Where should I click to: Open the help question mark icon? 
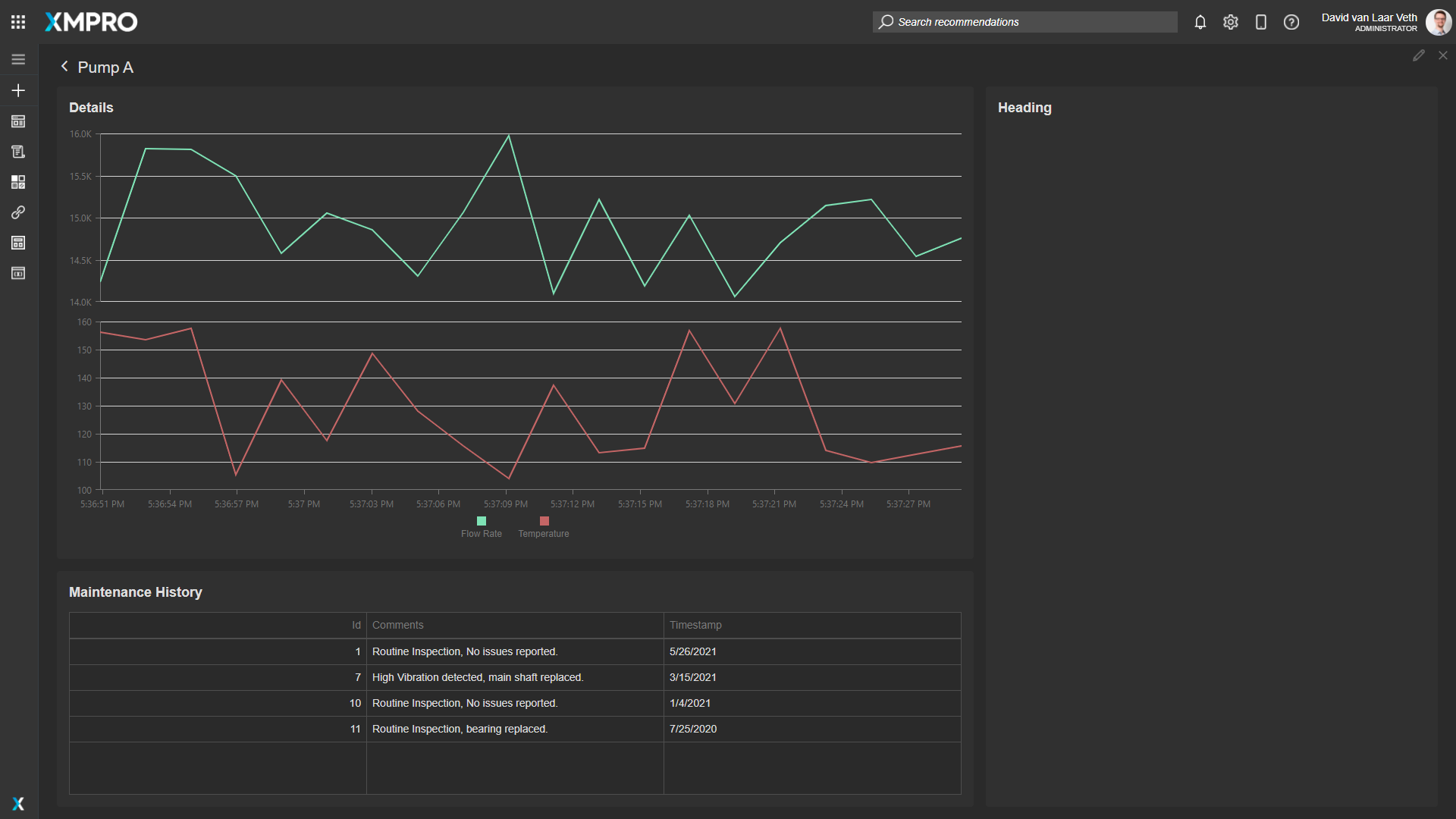(1291, 22)
